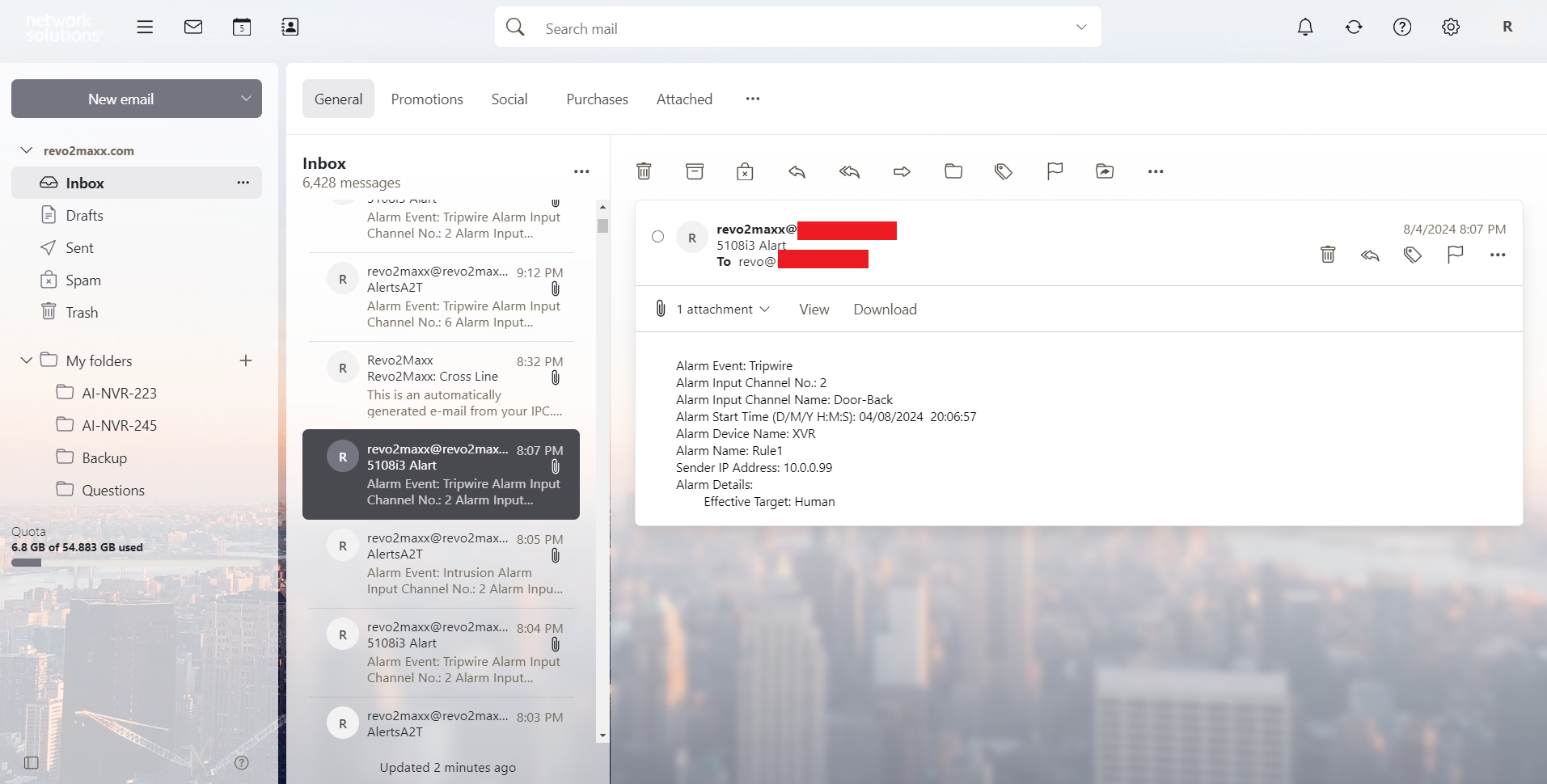
Task: Click the storage quota progress bar
Action: (x=137, y=563)
